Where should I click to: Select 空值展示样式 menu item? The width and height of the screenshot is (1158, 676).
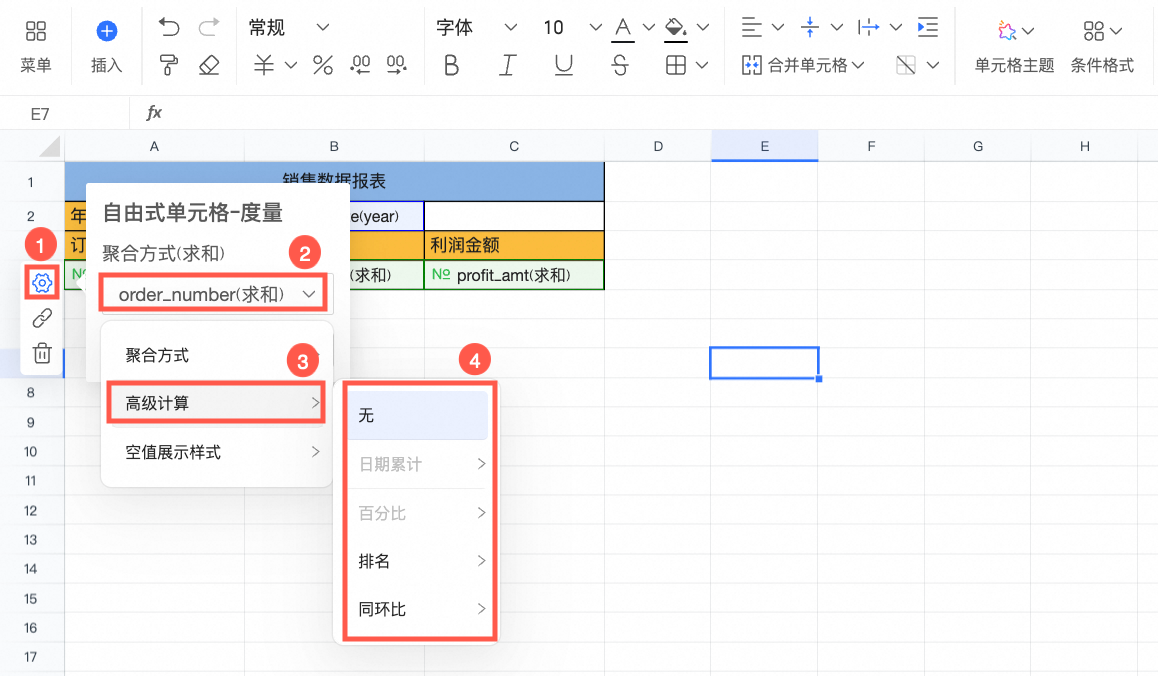tap(216, 452)
